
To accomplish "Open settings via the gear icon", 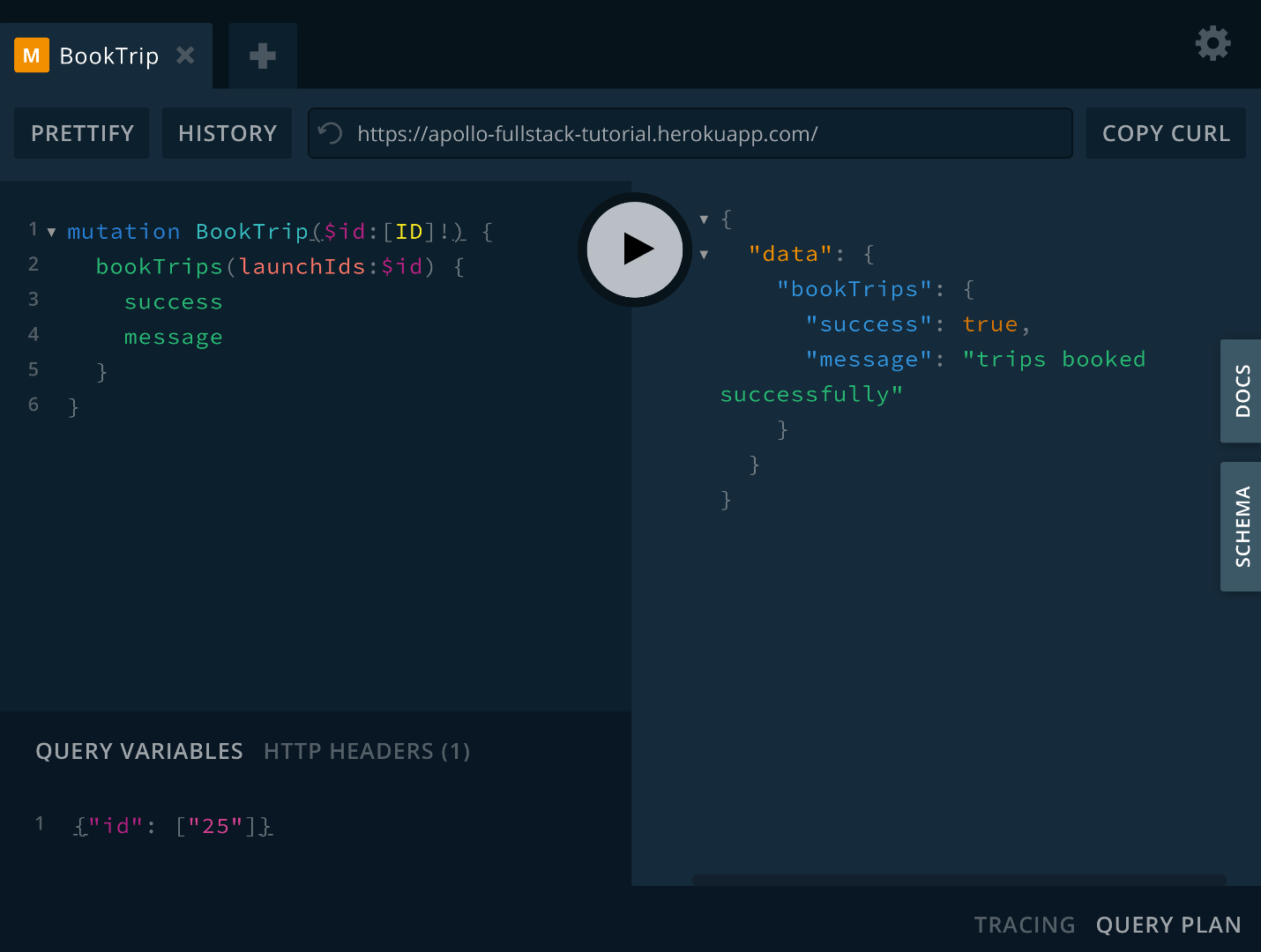I will 1212,43.
